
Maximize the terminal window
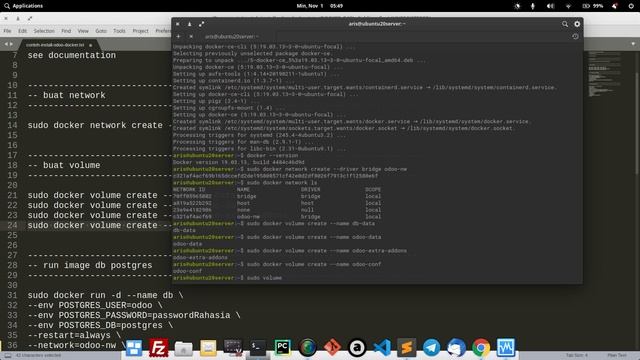coord(202,24)
